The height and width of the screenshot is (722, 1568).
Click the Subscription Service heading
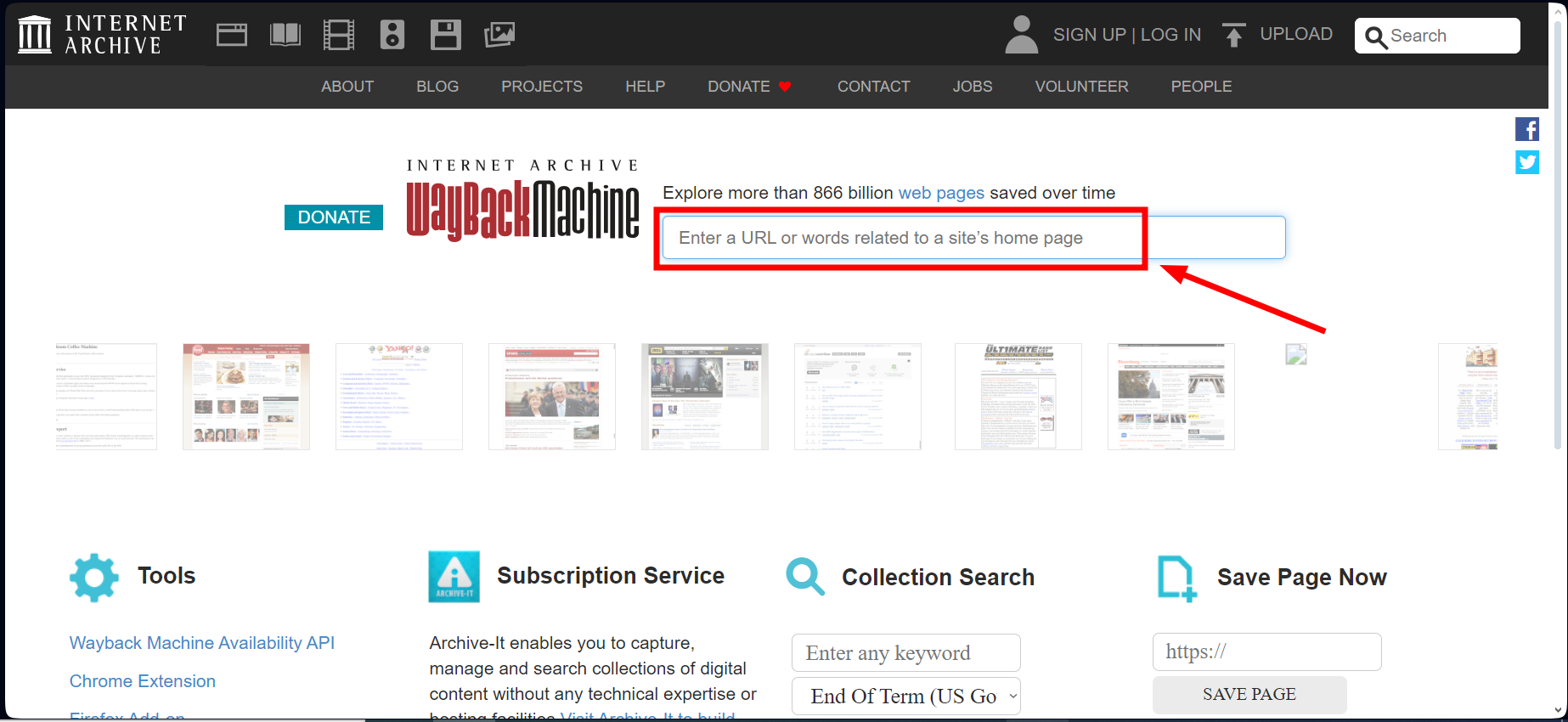coord(611,576)
